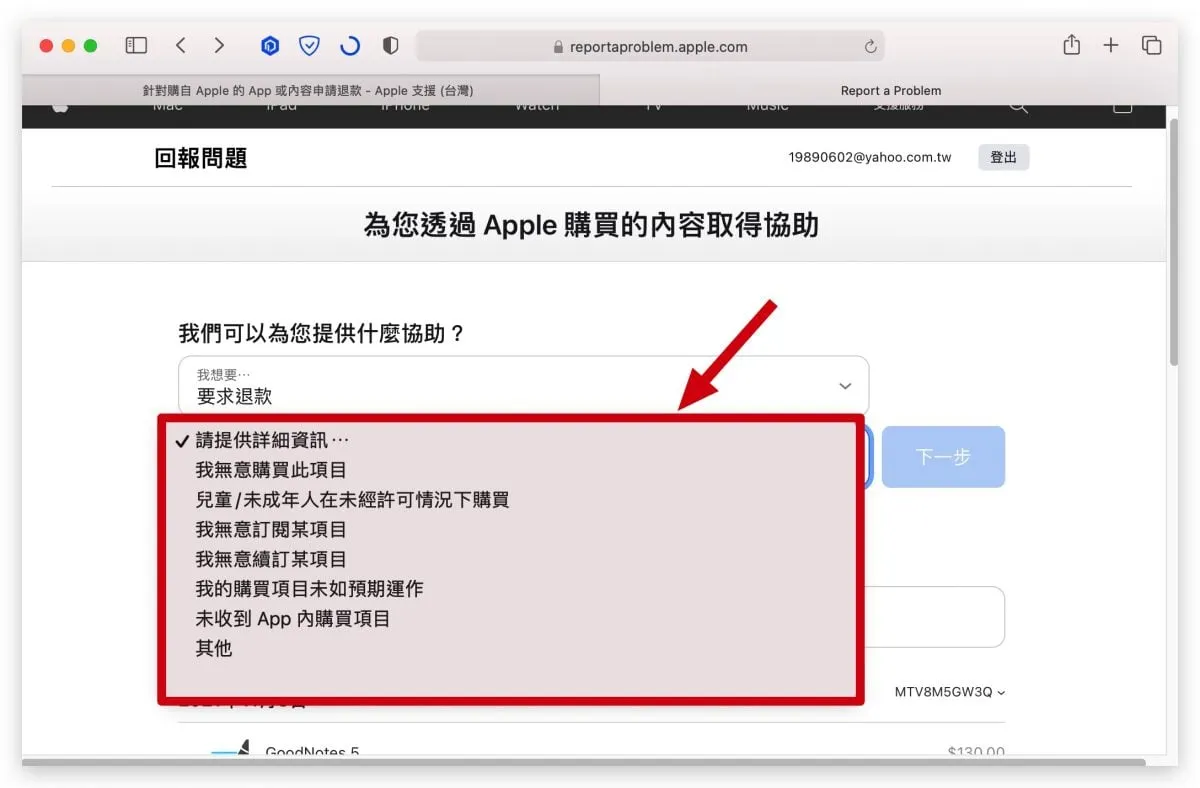Pick 我的購買項目未如預期運作 reason
Image resolution: width=1200 pixels, height=788 pixels.
coord(309,589)
